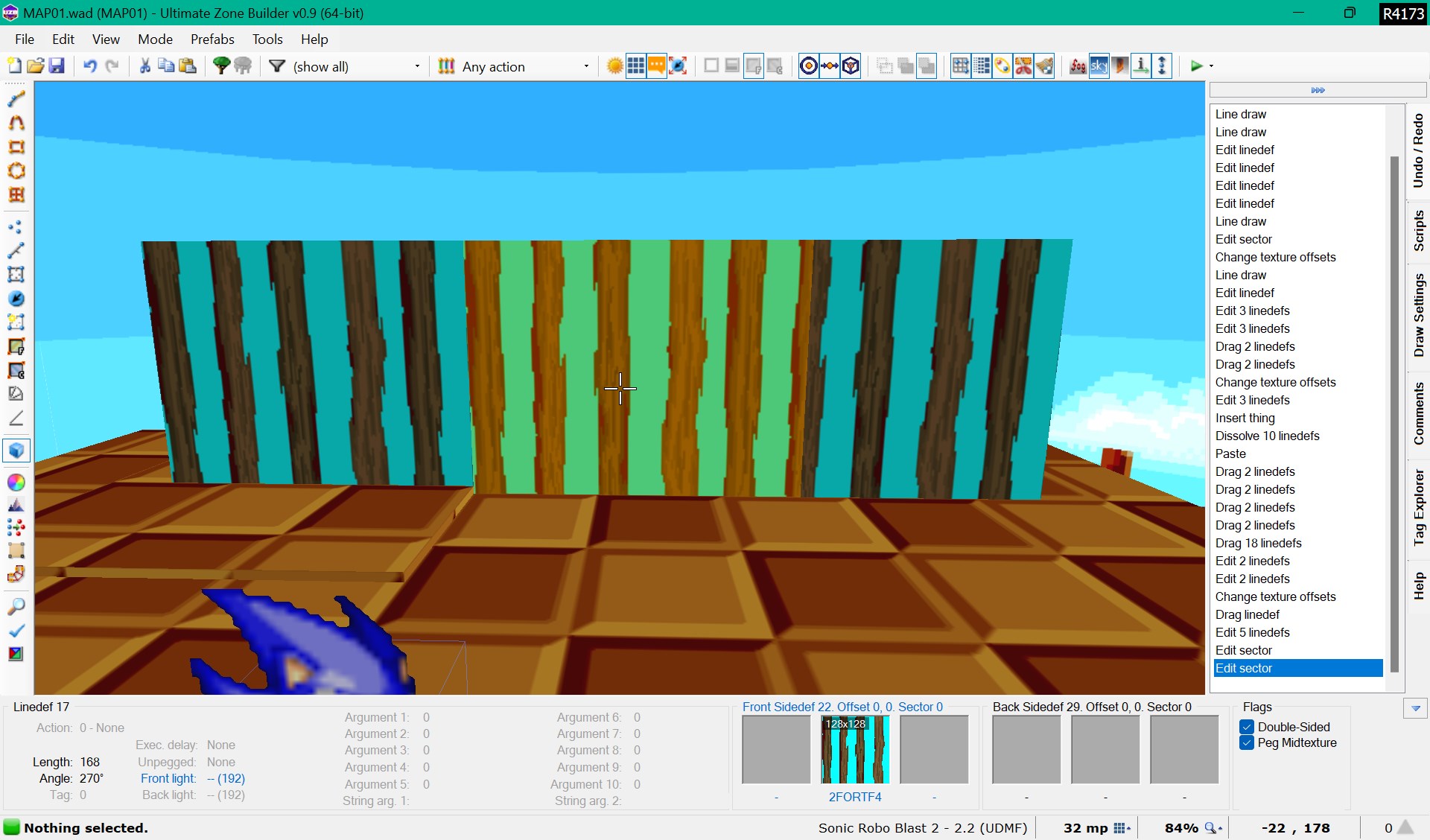The image size is (1430, 840).
Task: Switch to Things mode in the sidebar
Action: (16, 299)
